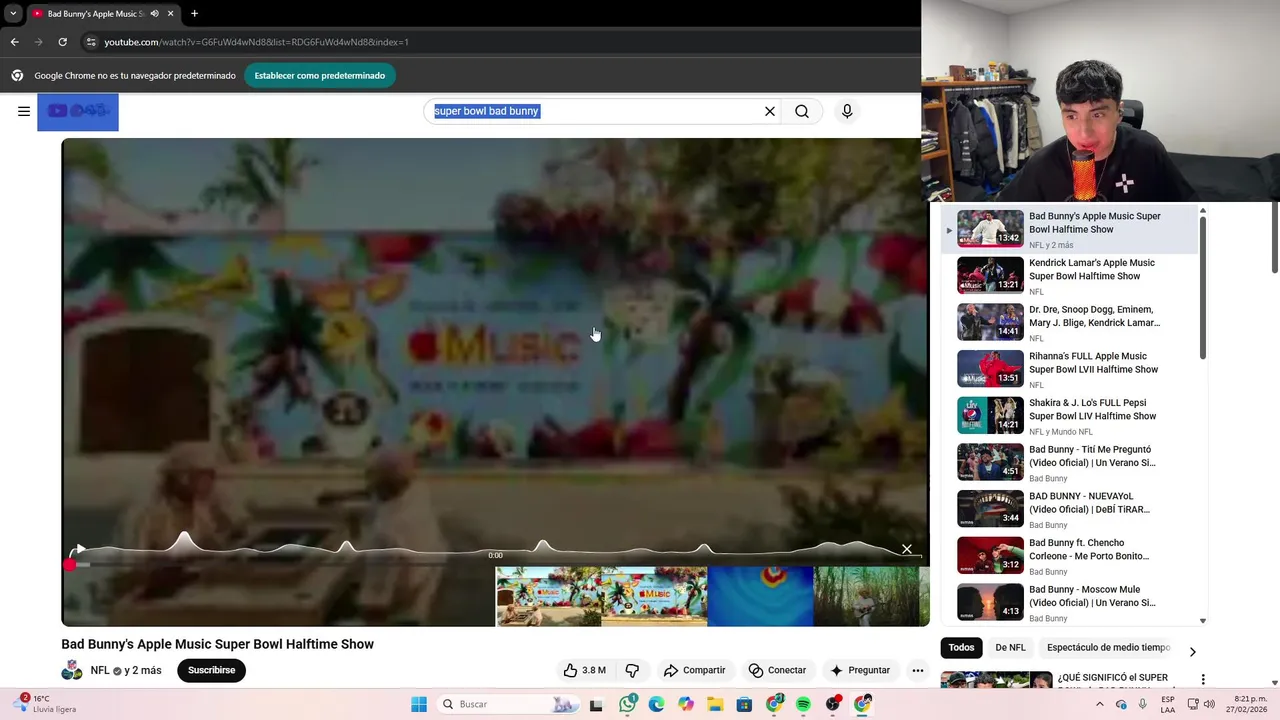Open File Explorer from the taskbar
Viewport: 1280px width, 720px height.
[x=715, y=704]
